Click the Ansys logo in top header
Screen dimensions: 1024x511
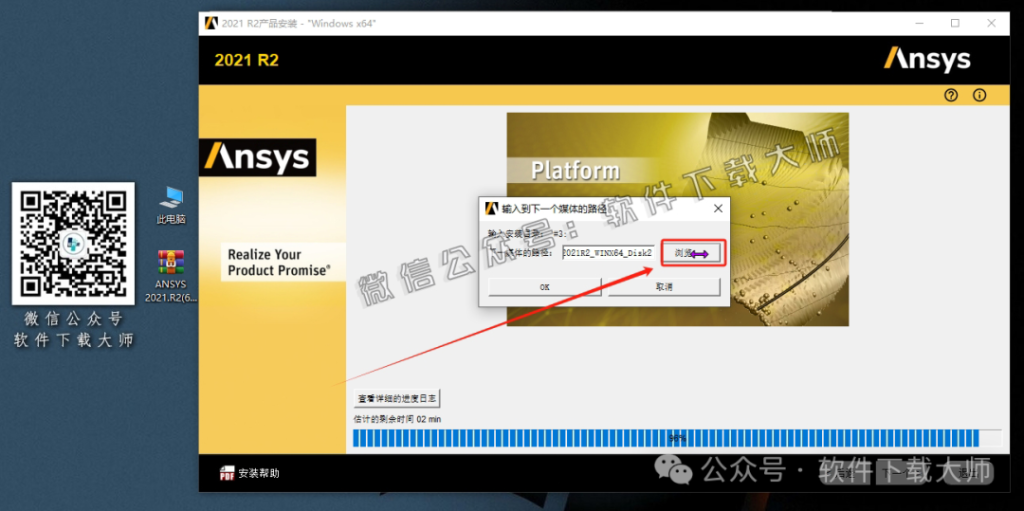point(927,60)
